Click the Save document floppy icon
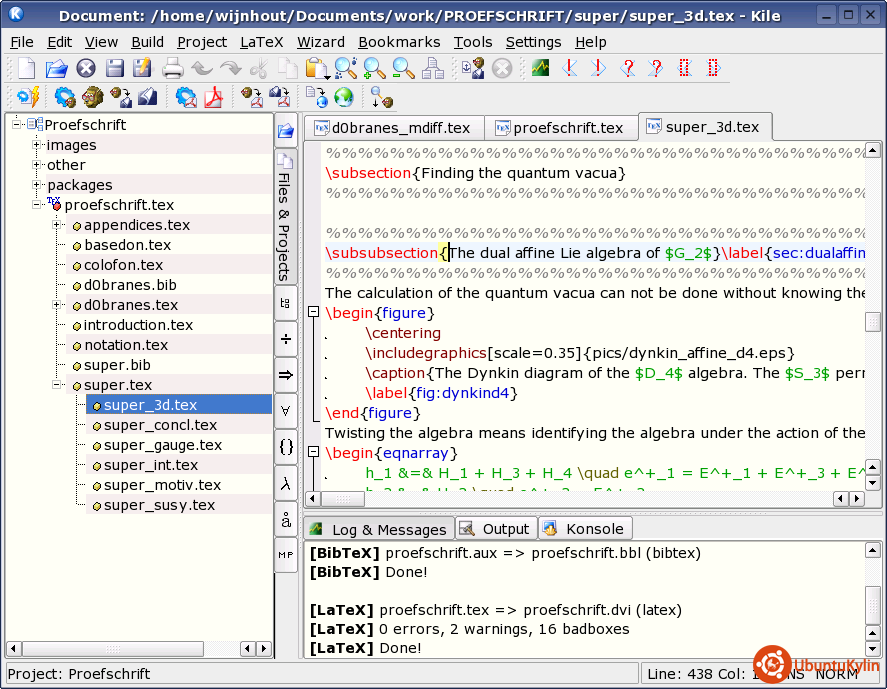 point(115,68)
